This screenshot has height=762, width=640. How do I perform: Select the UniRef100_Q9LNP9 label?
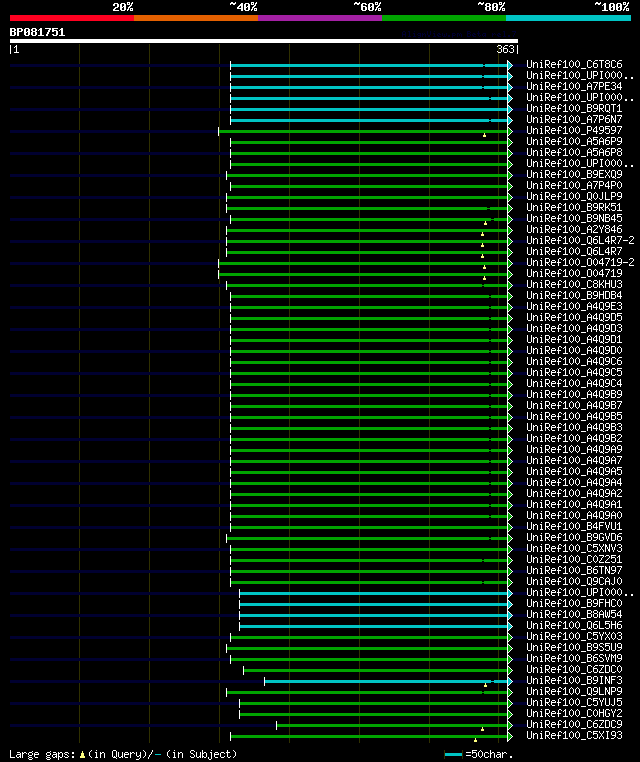coord(574,692)
